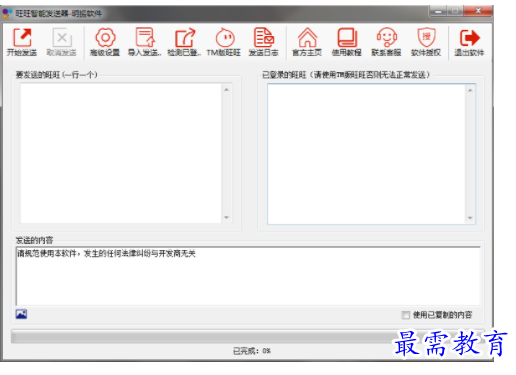516x375 pixels.
Task: Click the 退出软件 exit icon
Action: 469,38
